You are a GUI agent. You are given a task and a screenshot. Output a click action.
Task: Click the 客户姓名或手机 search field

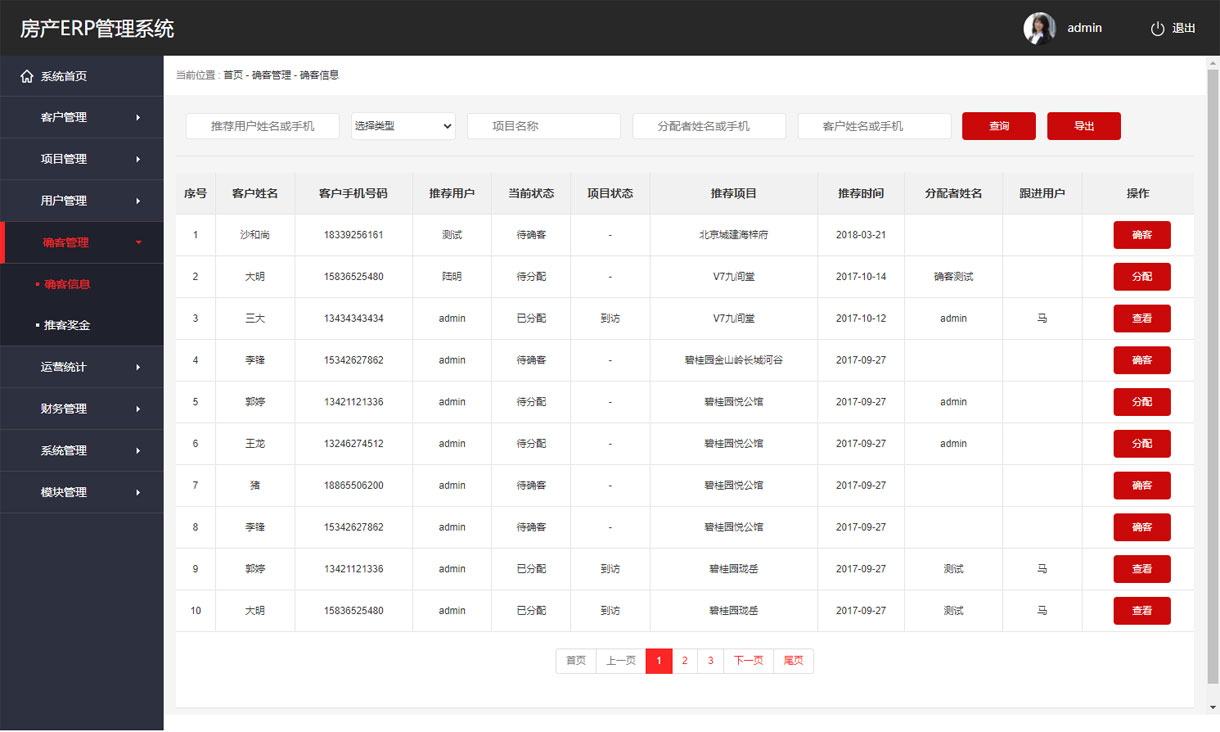click(874, 126)
